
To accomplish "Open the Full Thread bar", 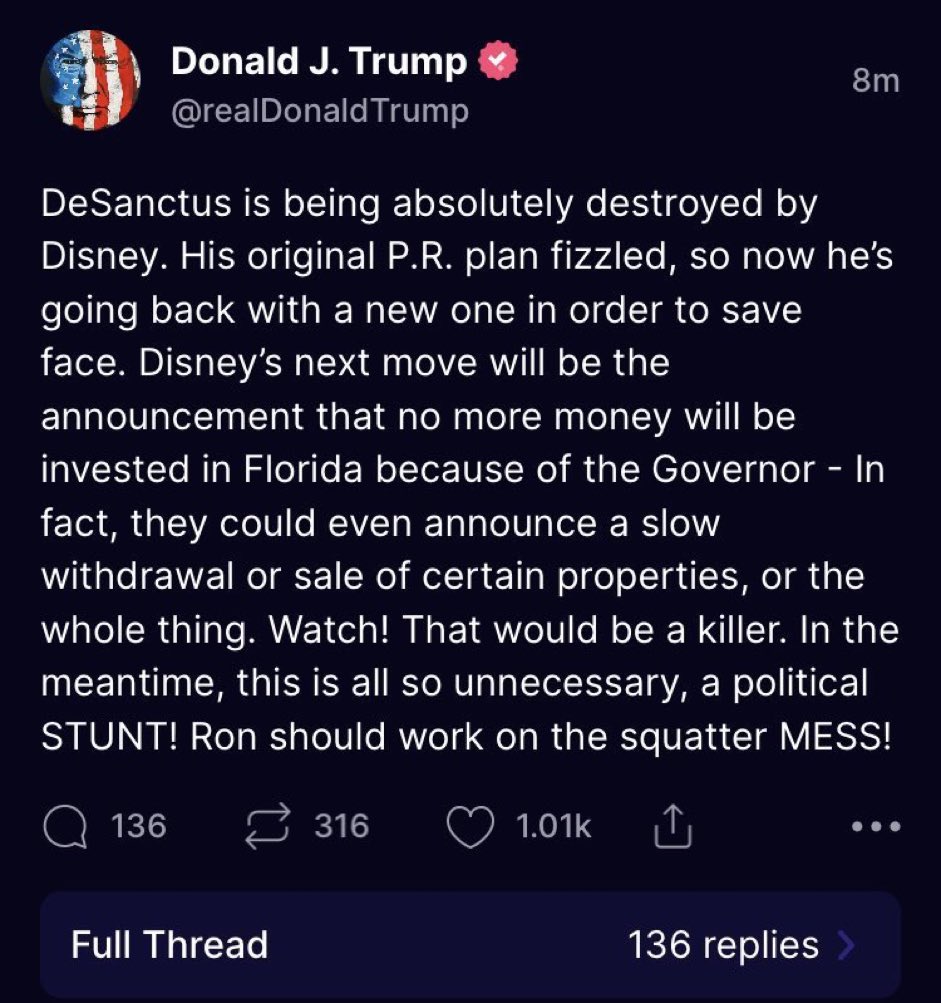I will click(470, 944).
